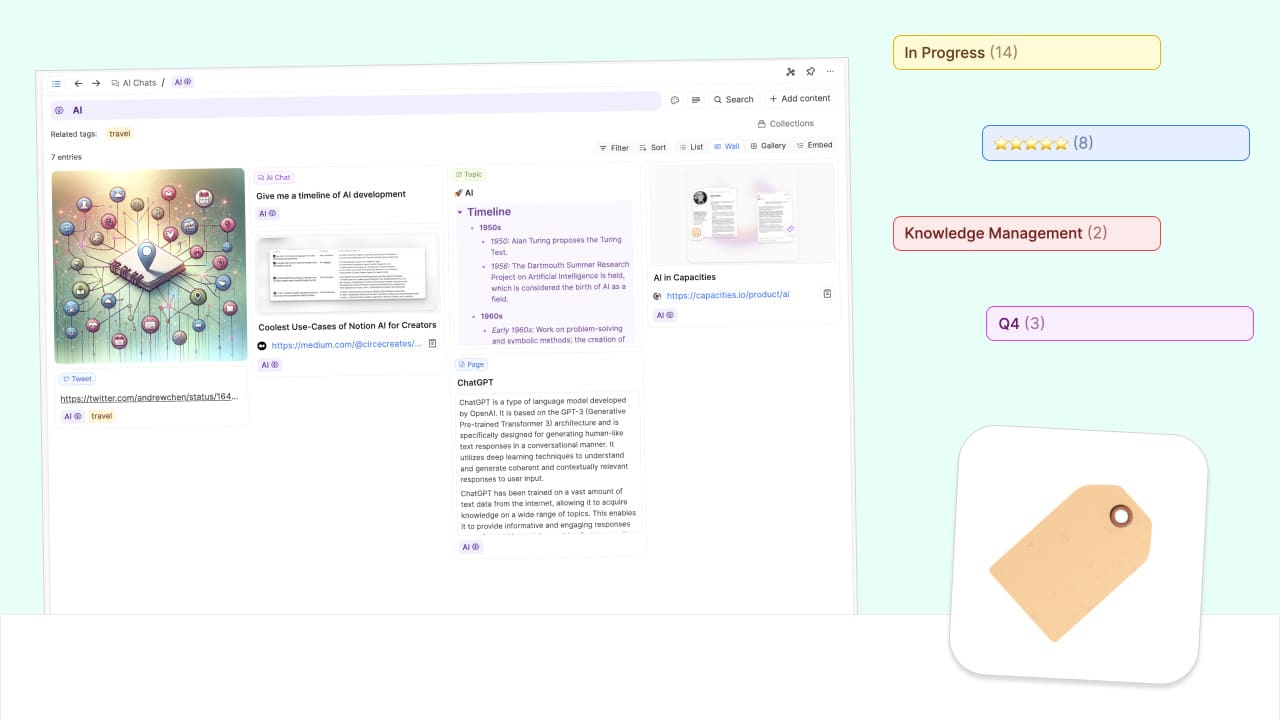1280x720 pixels.
Task: Click the text lines icon beside Search
Action: (696, 100)
